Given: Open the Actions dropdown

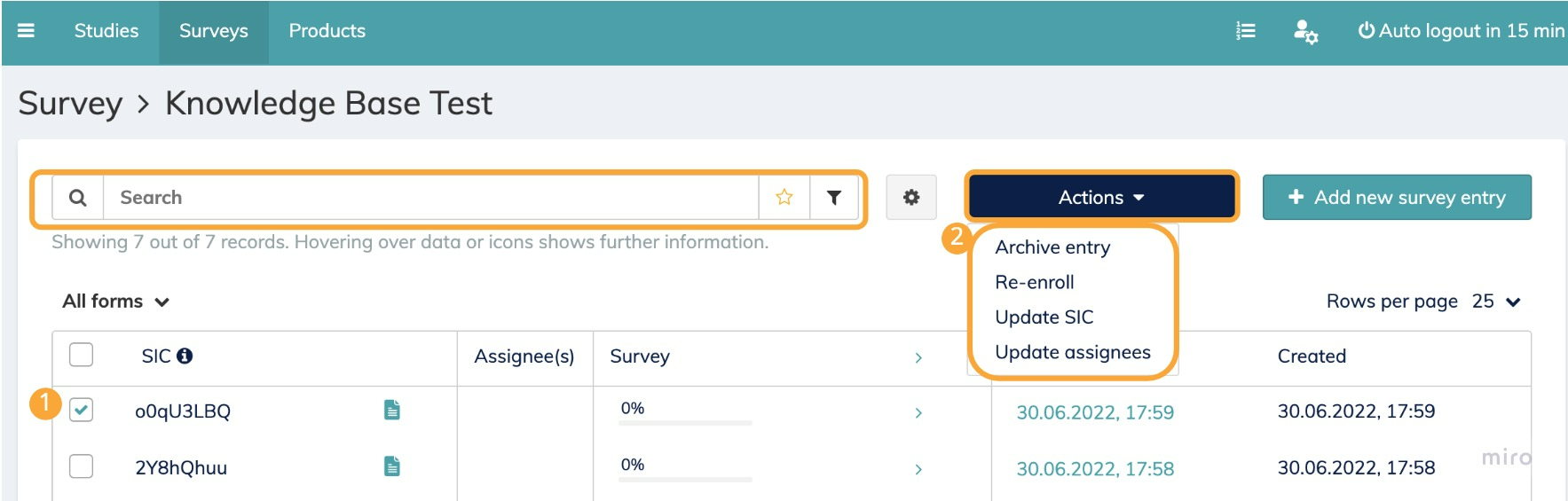Looking at the screenshot, I should click(x=1100, y=198).
